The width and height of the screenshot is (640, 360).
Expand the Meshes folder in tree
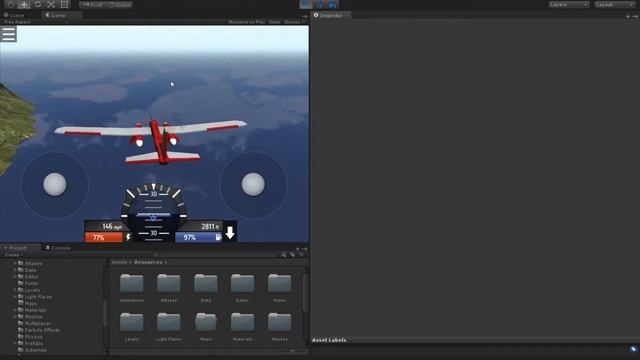pyautogui.click(x=15, y=317)
